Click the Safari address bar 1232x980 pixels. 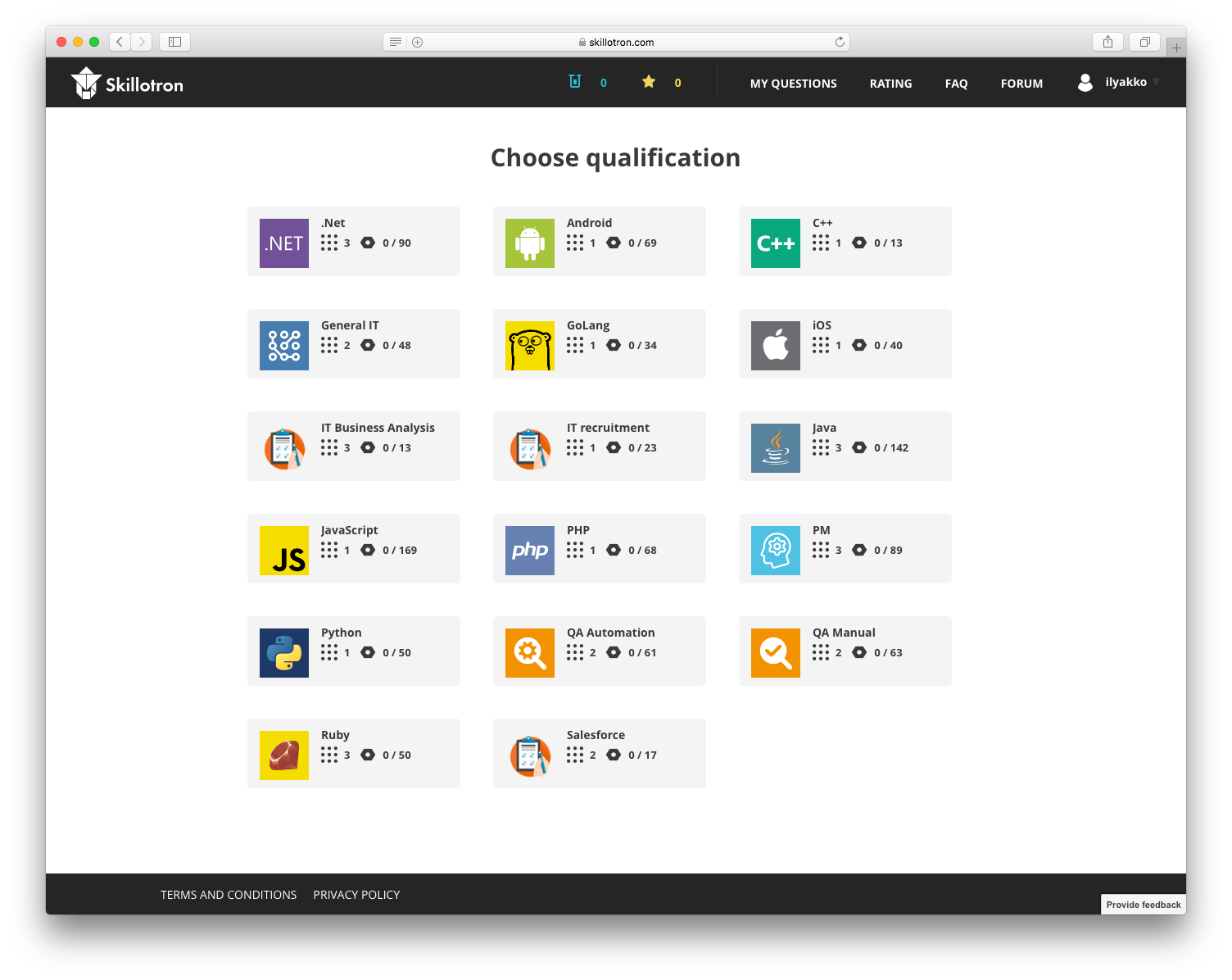click(616, 42)
